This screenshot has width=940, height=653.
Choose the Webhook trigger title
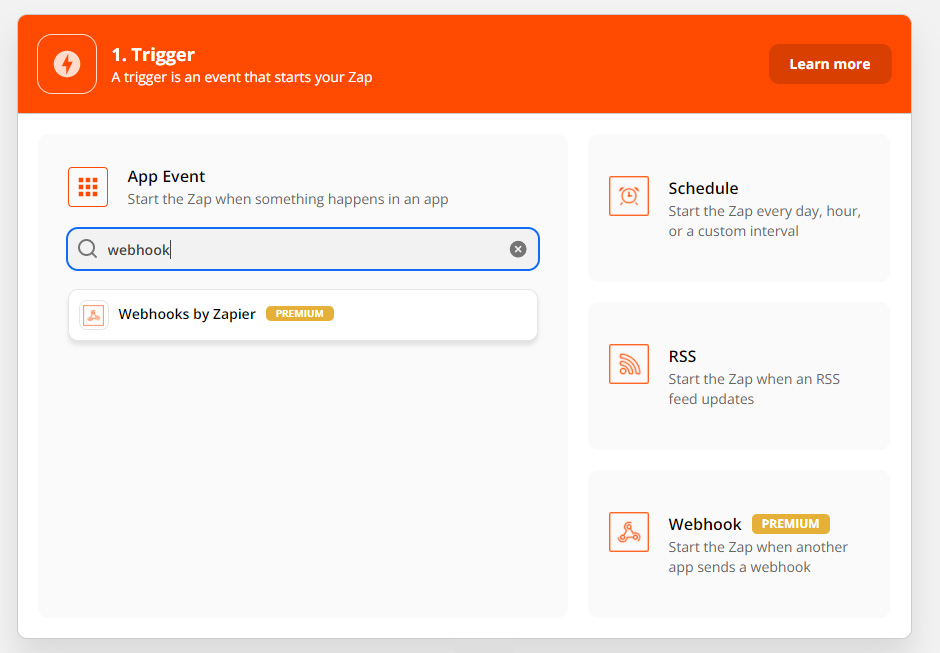tap(705, 524)
